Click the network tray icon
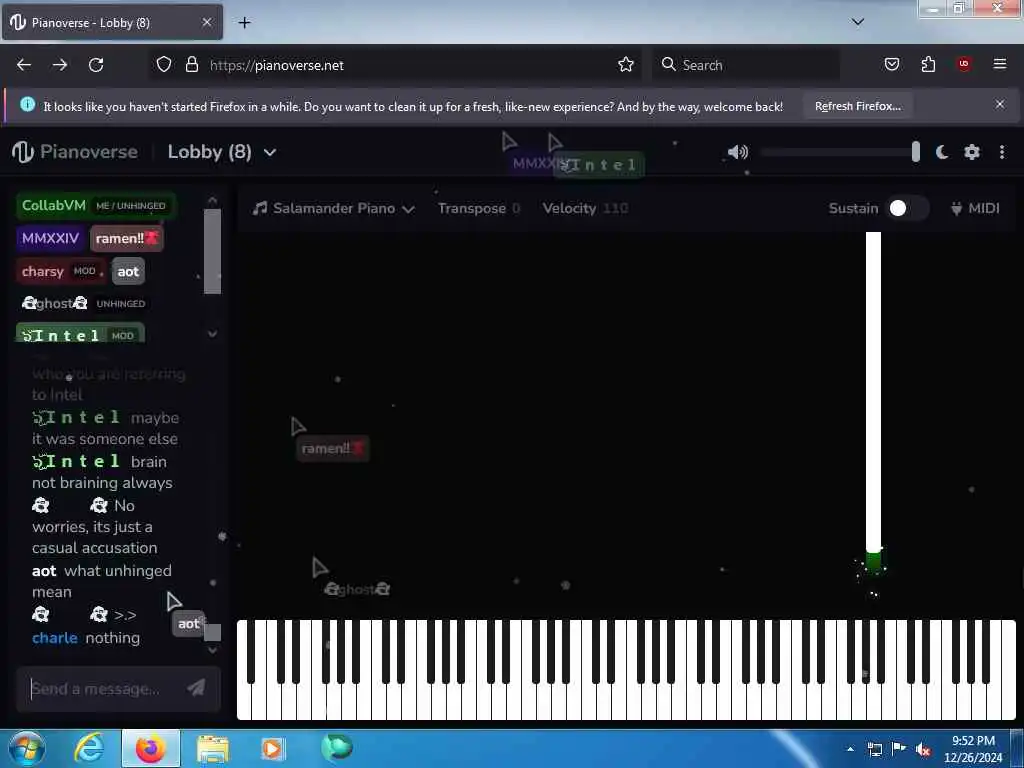 874,750
